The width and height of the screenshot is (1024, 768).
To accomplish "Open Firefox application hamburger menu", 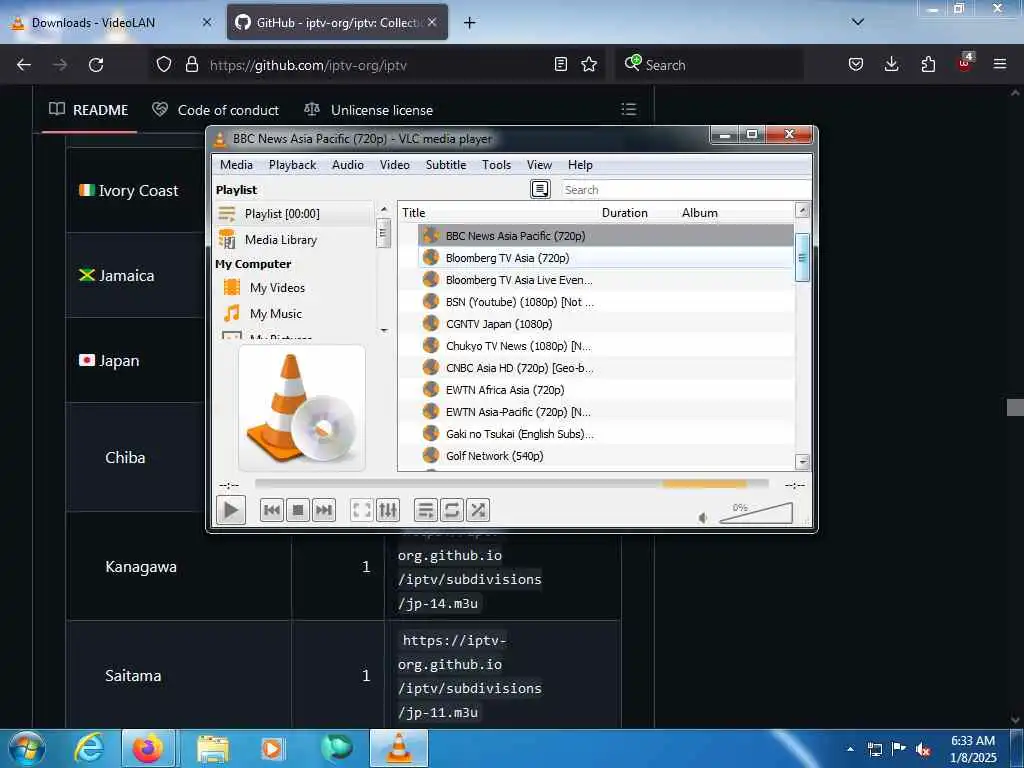I will tap(999, 64).
